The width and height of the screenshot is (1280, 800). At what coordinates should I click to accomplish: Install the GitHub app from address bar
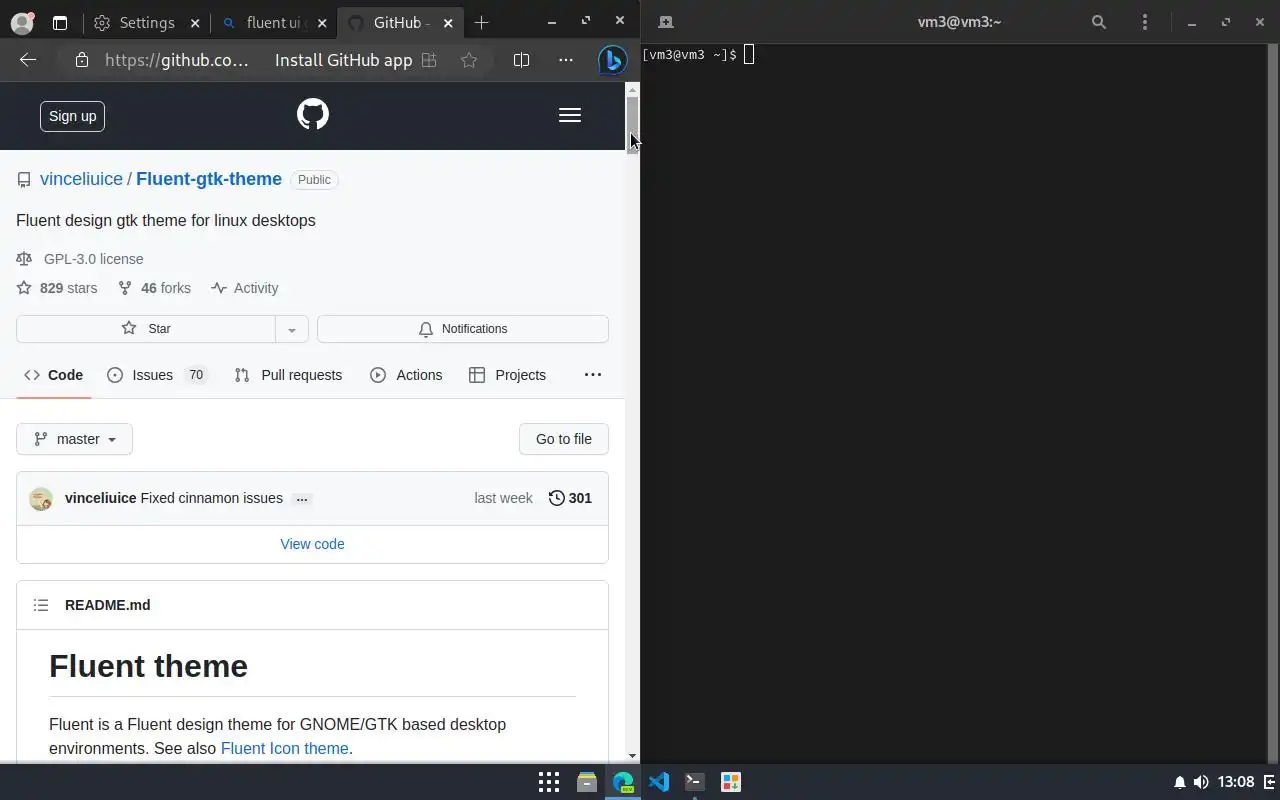click(x=356, y=60)
